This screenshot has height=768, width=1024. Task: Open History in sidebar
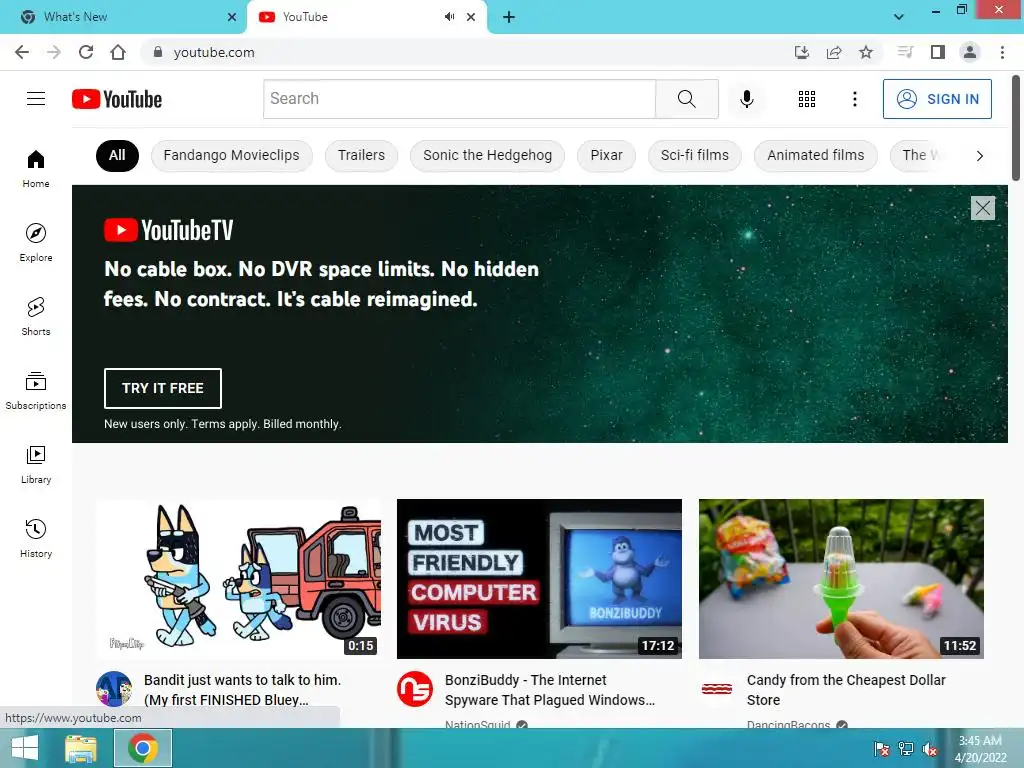[x=36, y=538]
